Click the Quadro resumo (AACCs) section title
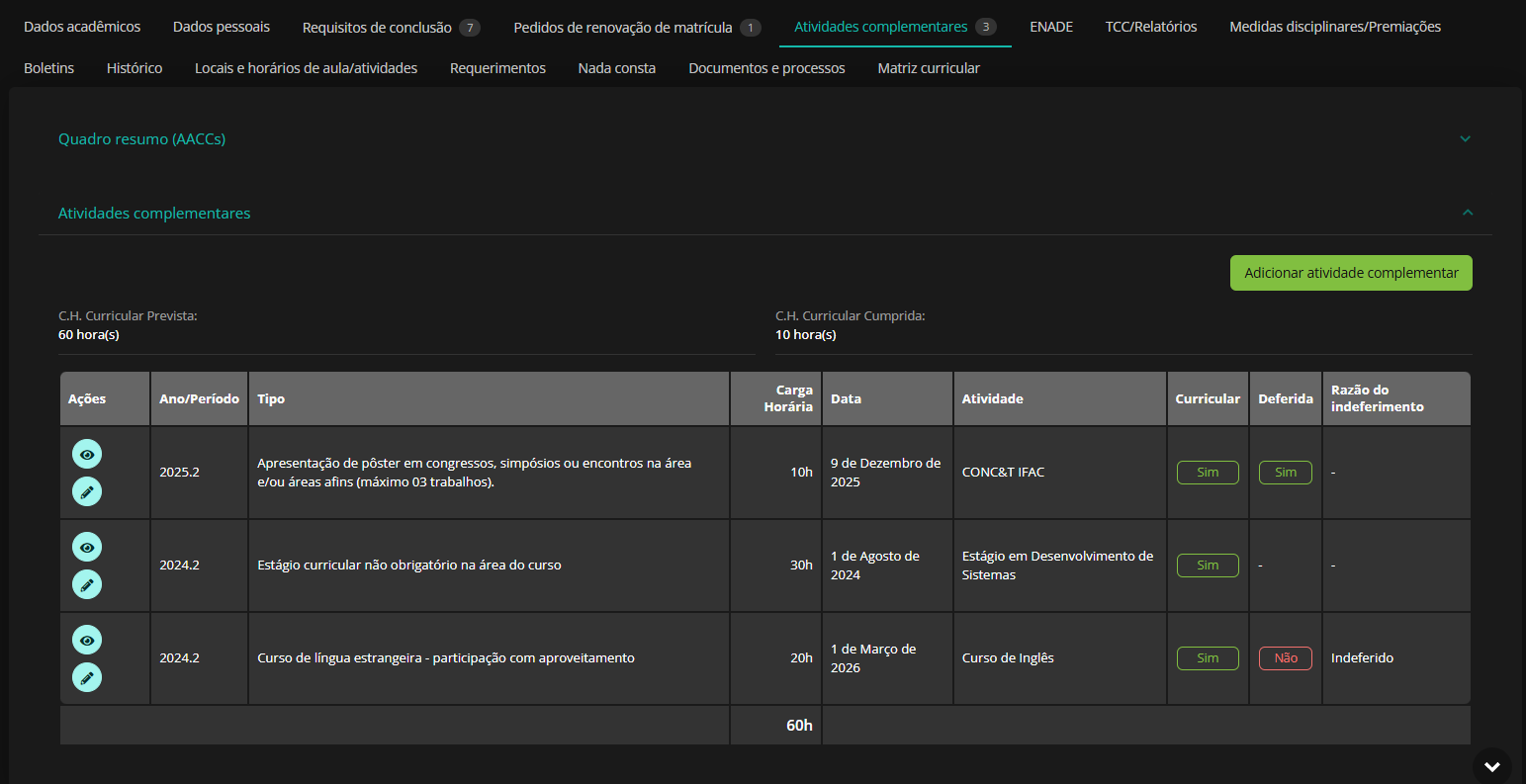The image size is (1526, 784). click(141, 139)
